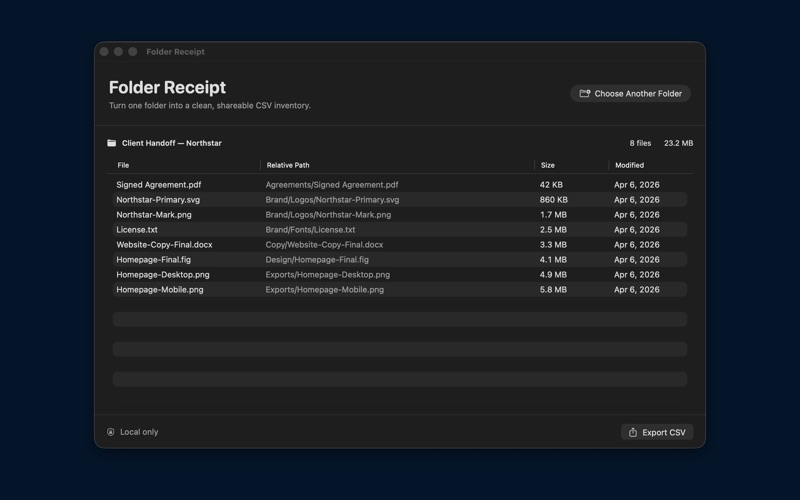This screenshot has width=800, height=500.
Task: Click the red close window button
Action: (x=104, y=52)
